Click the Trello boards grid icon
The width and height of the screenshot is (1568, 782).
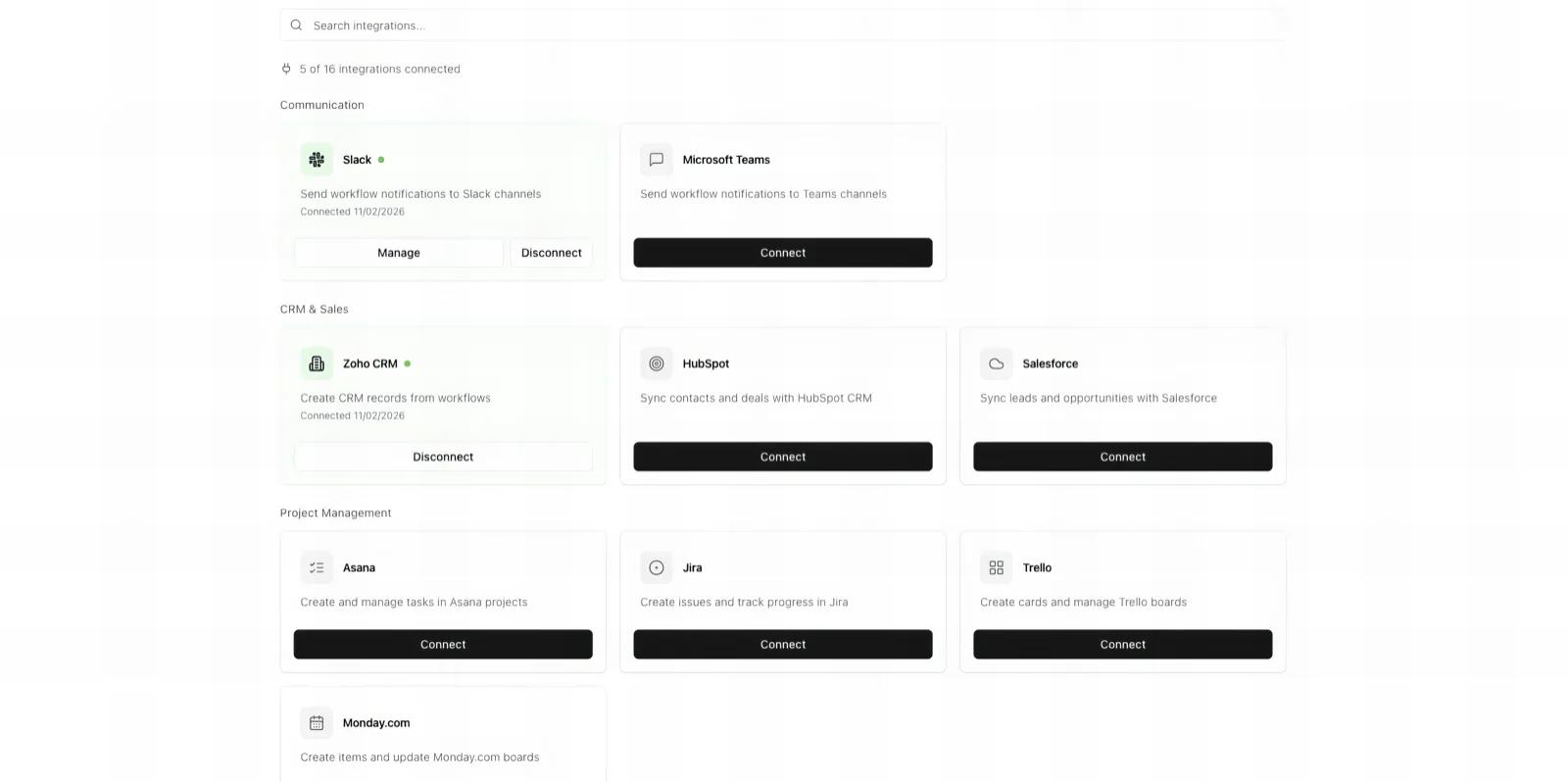996,566
